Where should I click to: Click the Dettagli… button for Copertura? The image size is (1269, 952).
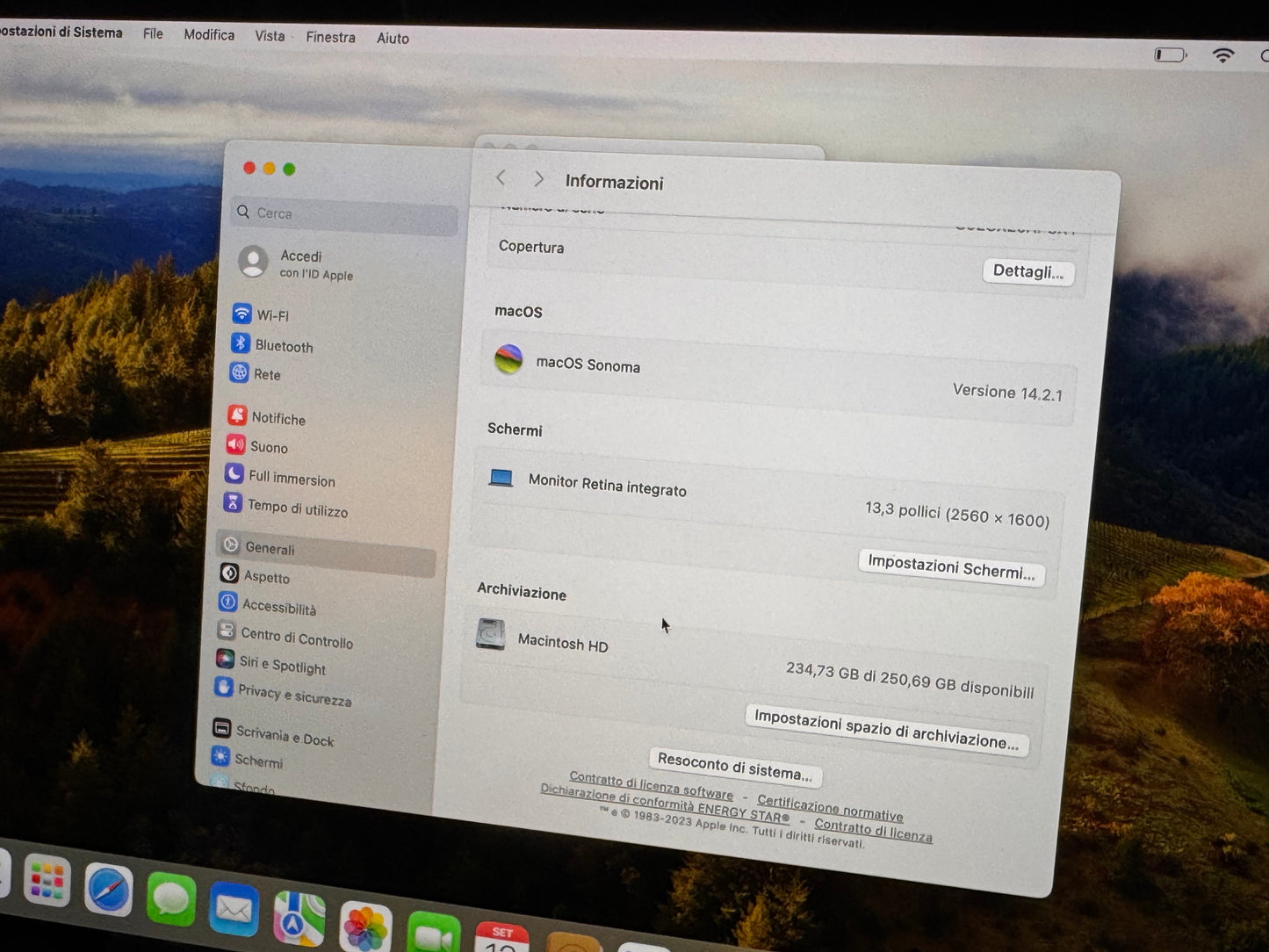click(1027, 272)
